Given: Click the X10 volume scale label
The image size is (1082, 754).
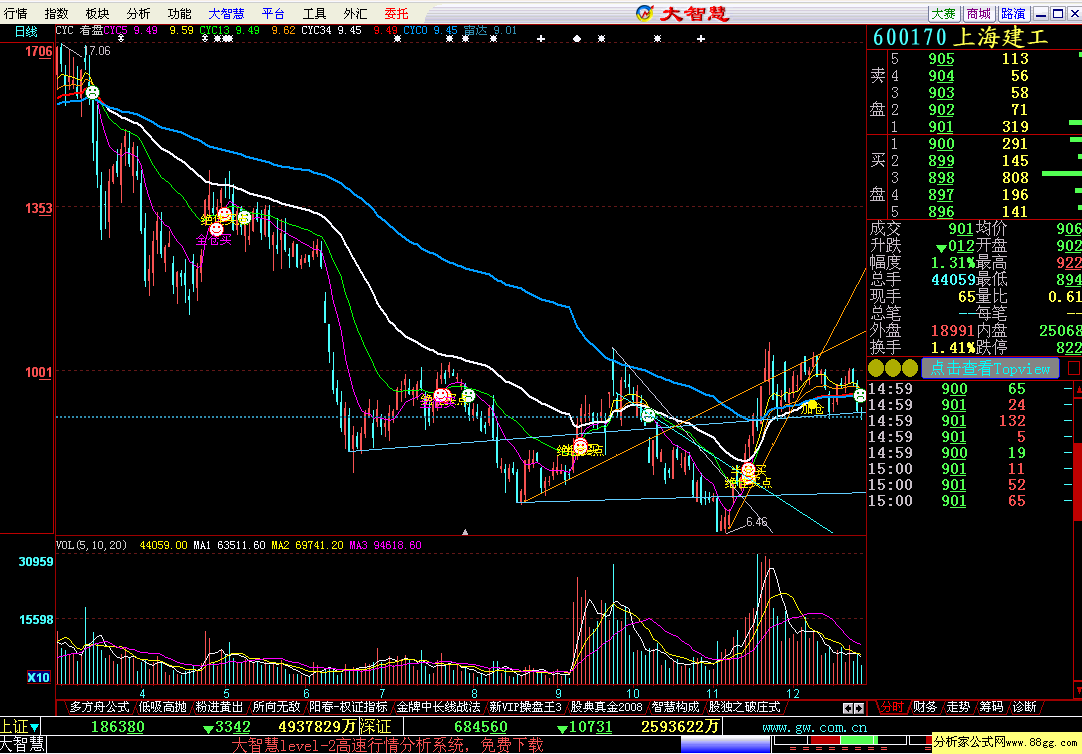Looking at the screenshot, I should 39,677.
